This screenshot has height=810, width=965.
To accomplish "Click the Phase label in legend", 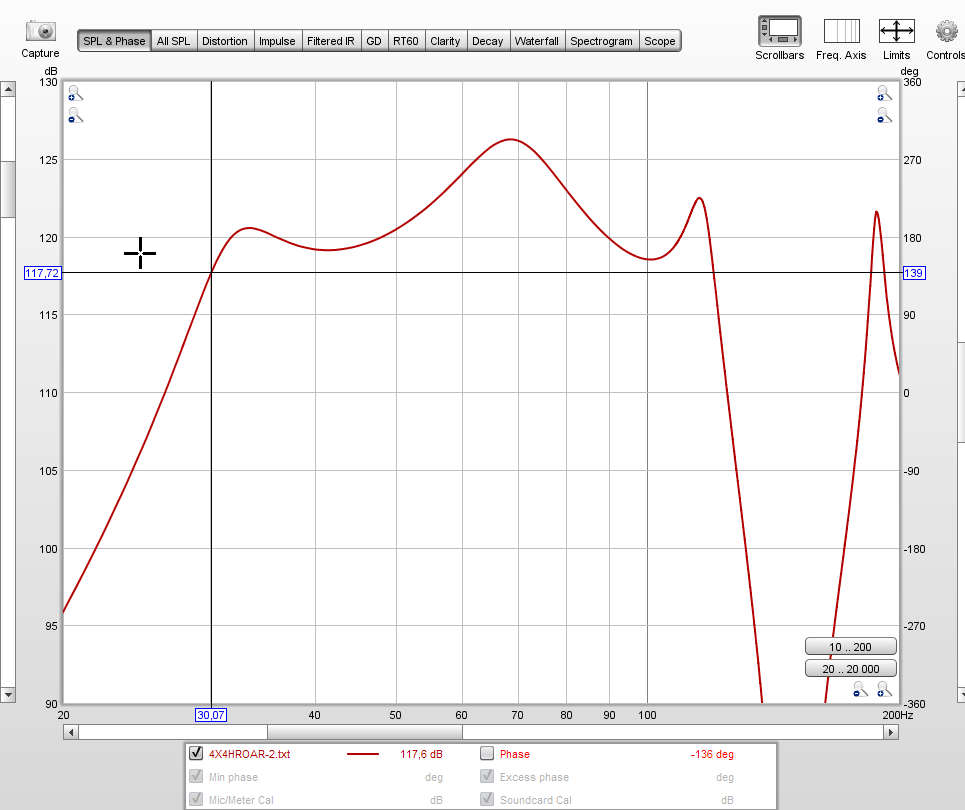I will click(515, 754).
